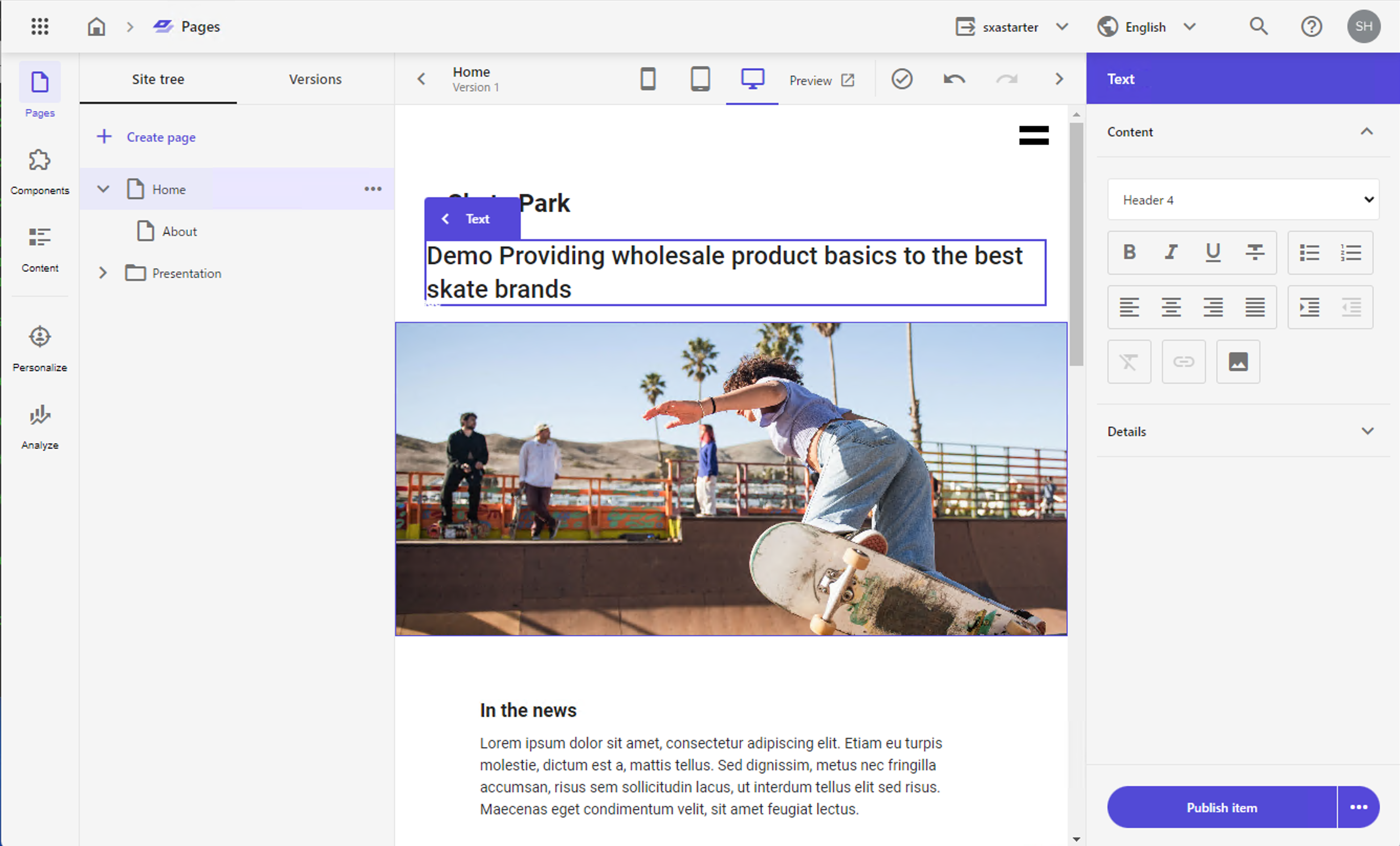This screenshot has width=1400, height=846.
Task: Click the clear formatting icon
Action: (x=1129, y=362)
